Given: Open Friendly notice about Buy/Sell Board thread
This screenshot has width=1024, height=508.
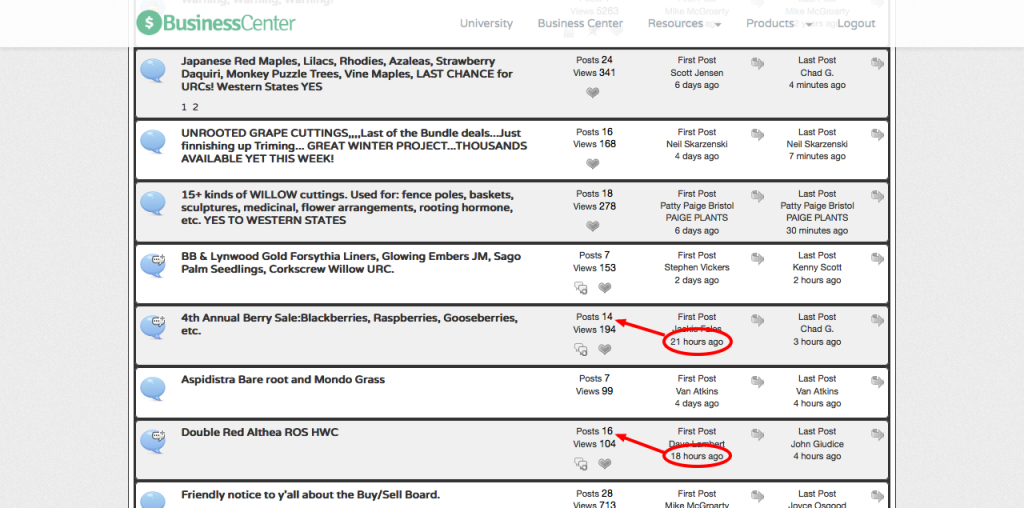Looking at the screenshot, I should click(310, 494).
